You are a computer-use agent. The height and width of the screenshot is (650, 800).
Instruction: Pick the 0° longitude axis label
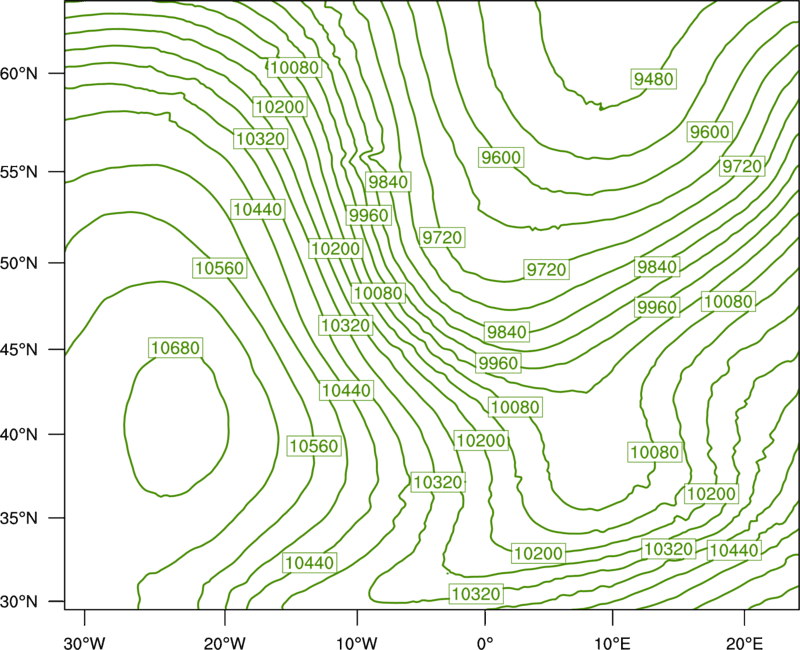point(485,643)
